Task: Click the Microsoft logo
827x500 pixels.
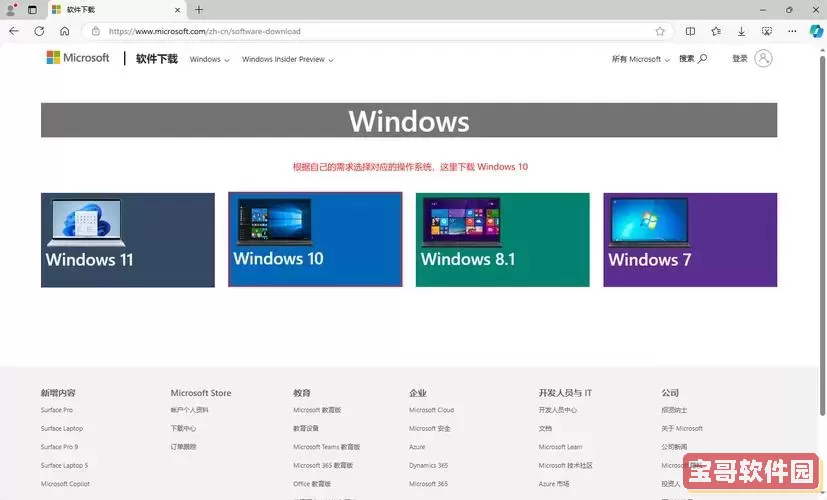Action: (x=78, y=57)
